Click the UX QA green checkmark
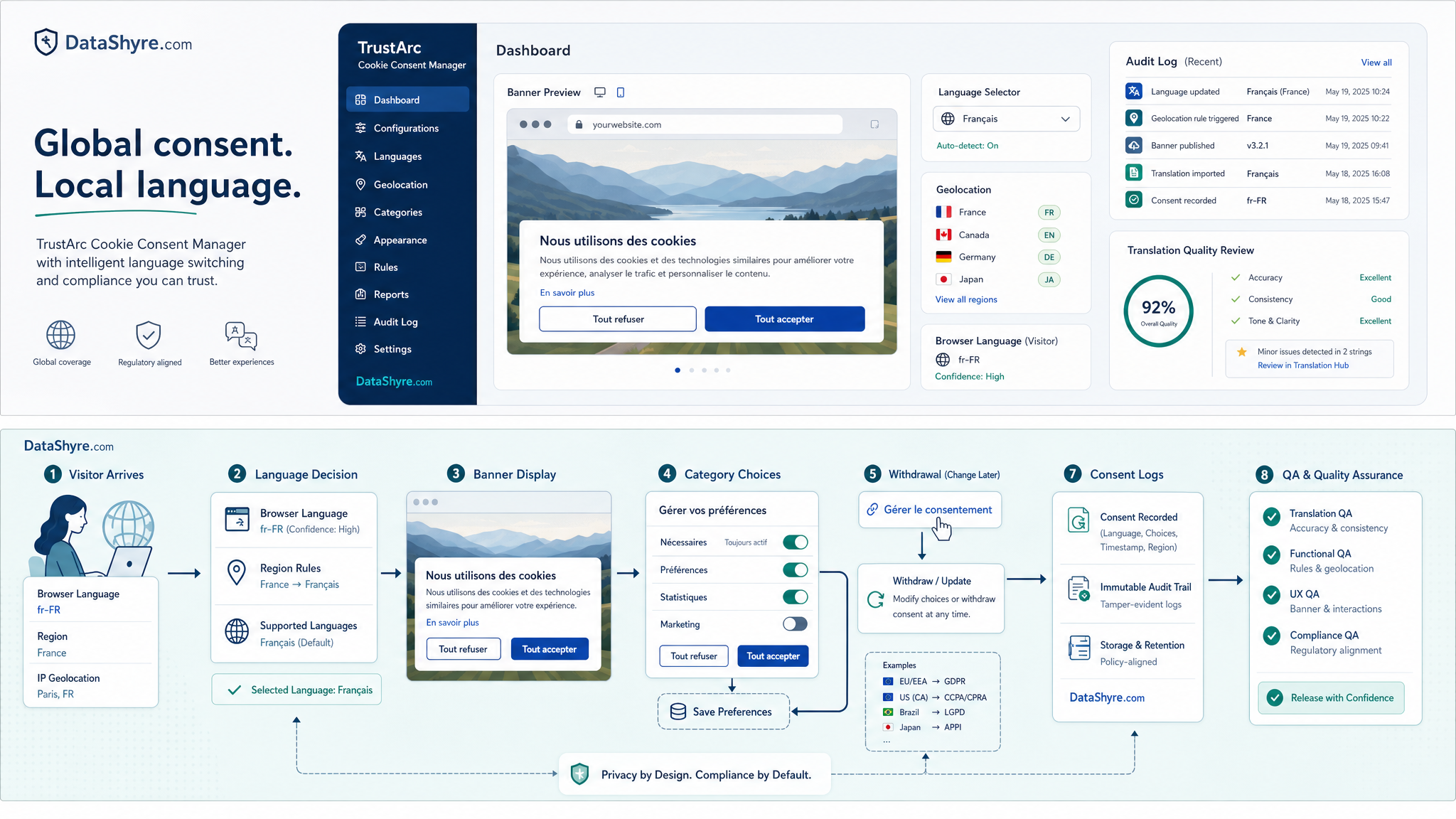The image size is (1456, 819). [1272, 595]
